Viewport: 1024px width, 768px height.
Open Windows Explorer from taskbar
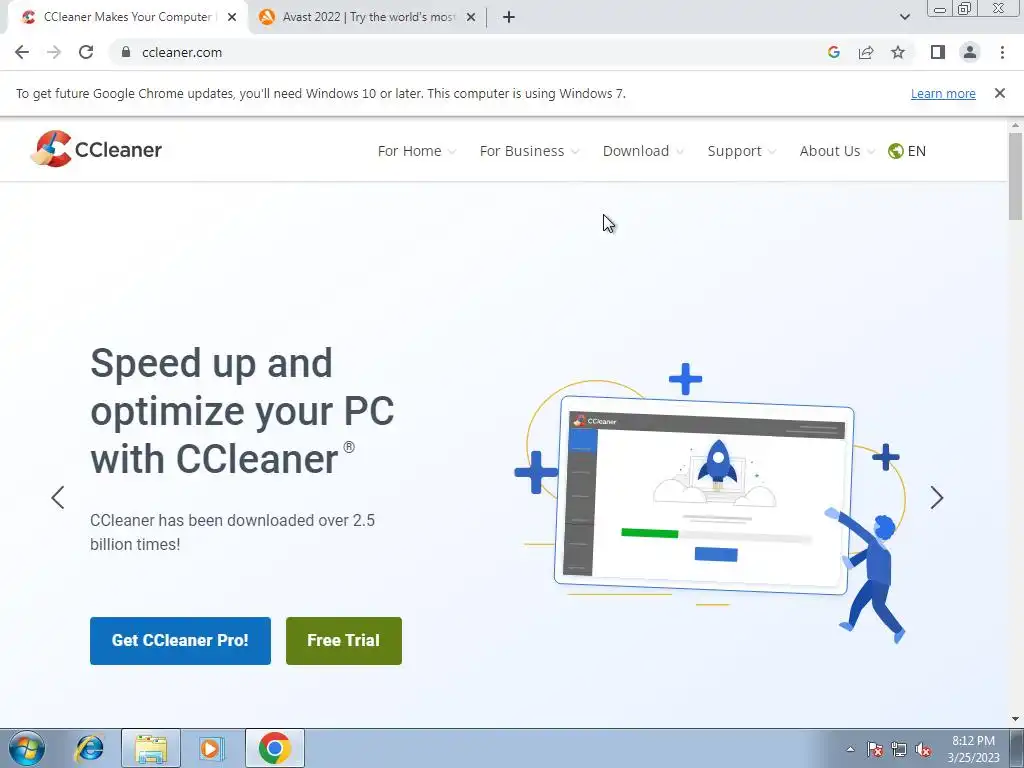click(151, 748)
